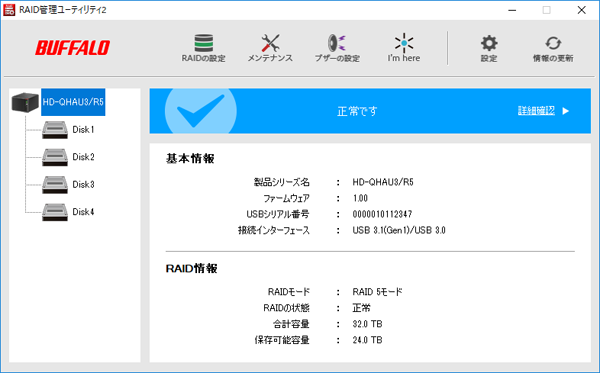Click the RAIDの状態 value 正常
Viewport: 600px width, 373px height.
tap(362, 308)
